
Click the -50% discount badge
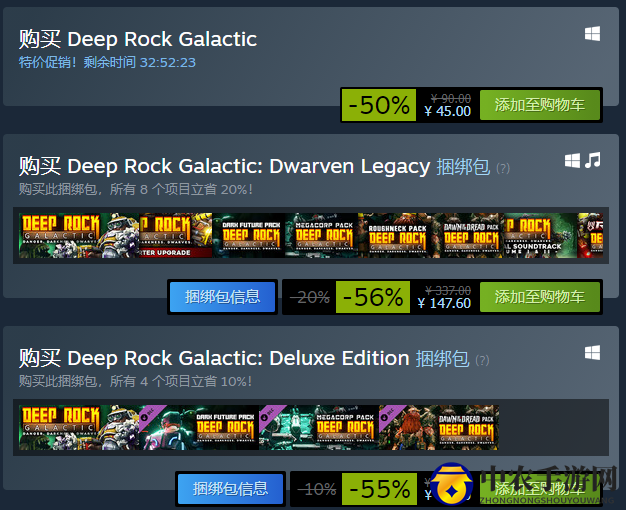[x=378, y=105]
